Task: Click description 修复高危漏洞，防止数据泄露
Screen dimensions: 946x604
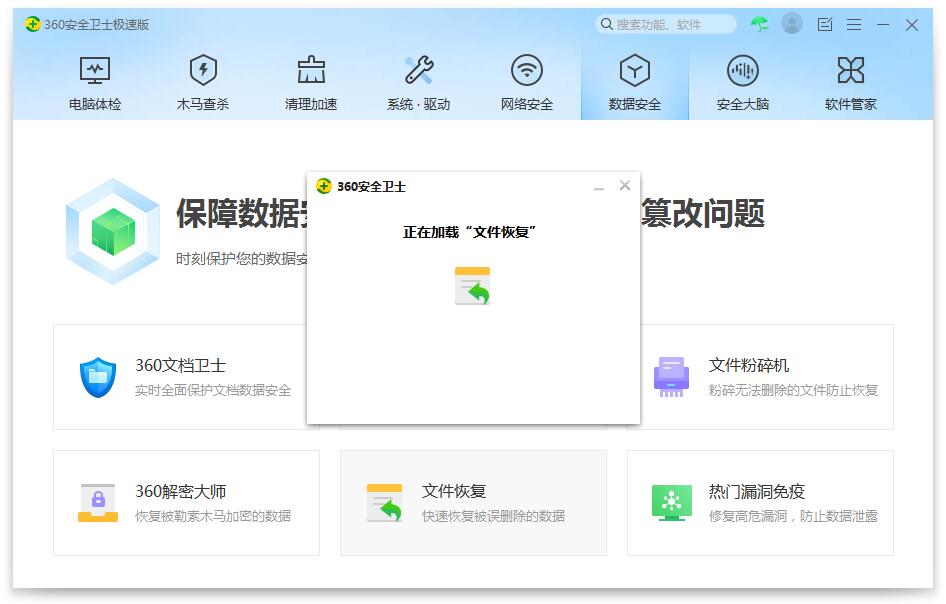Action: point(793,516)
